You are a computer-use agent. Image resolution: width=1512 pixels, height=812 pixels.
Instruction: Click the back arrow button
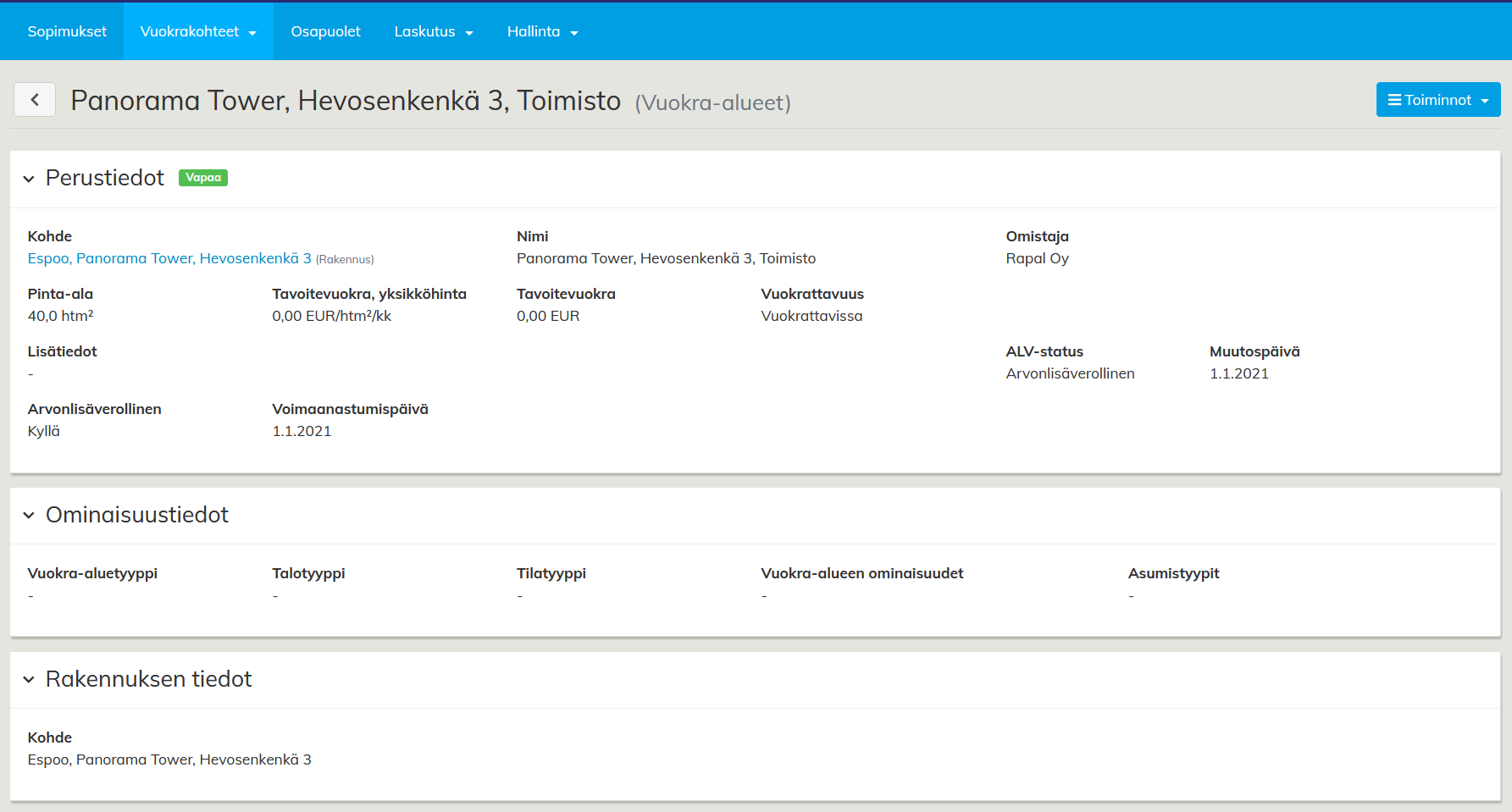(35, 100)
